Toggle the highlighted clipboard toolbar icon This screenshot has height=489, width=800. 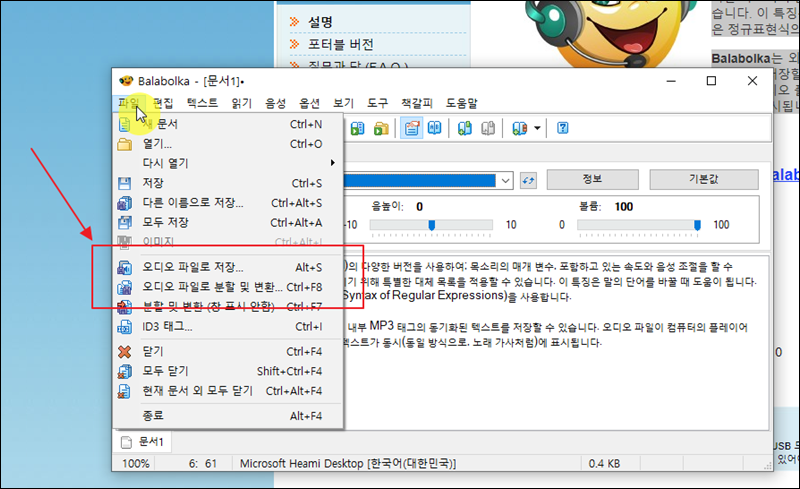412,128
